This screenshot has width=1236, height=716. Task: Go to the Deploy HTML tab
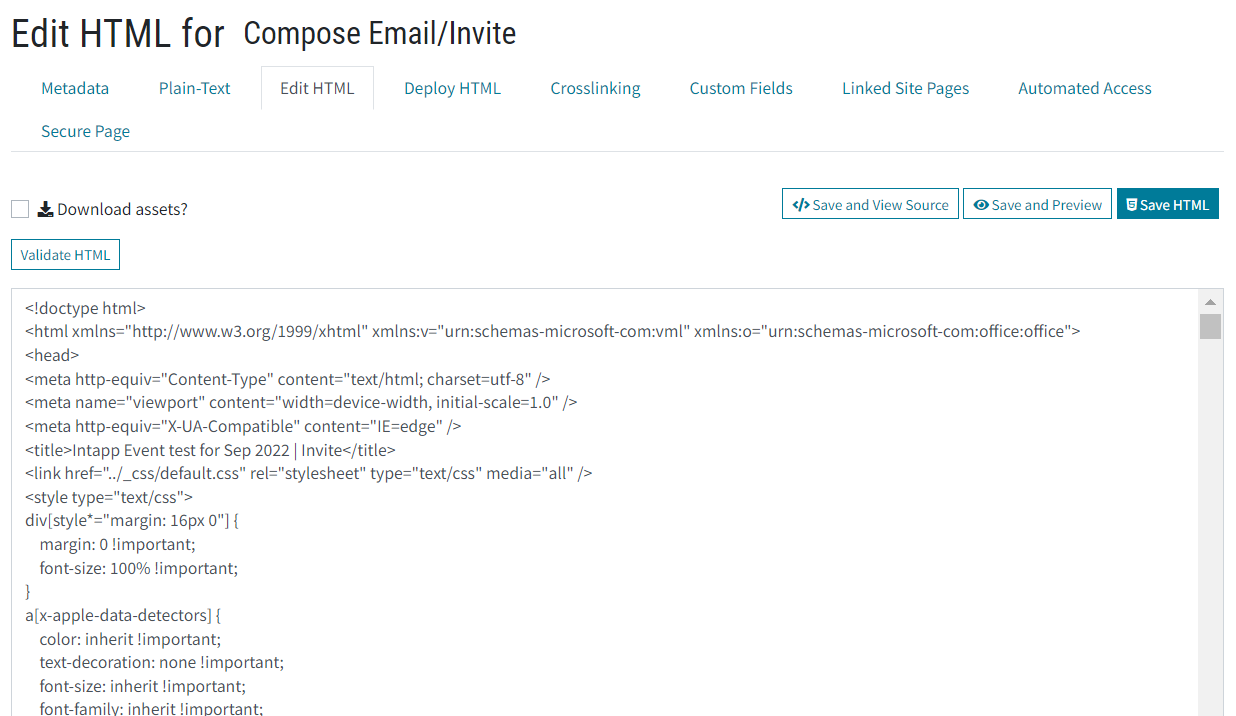point(452,88)
